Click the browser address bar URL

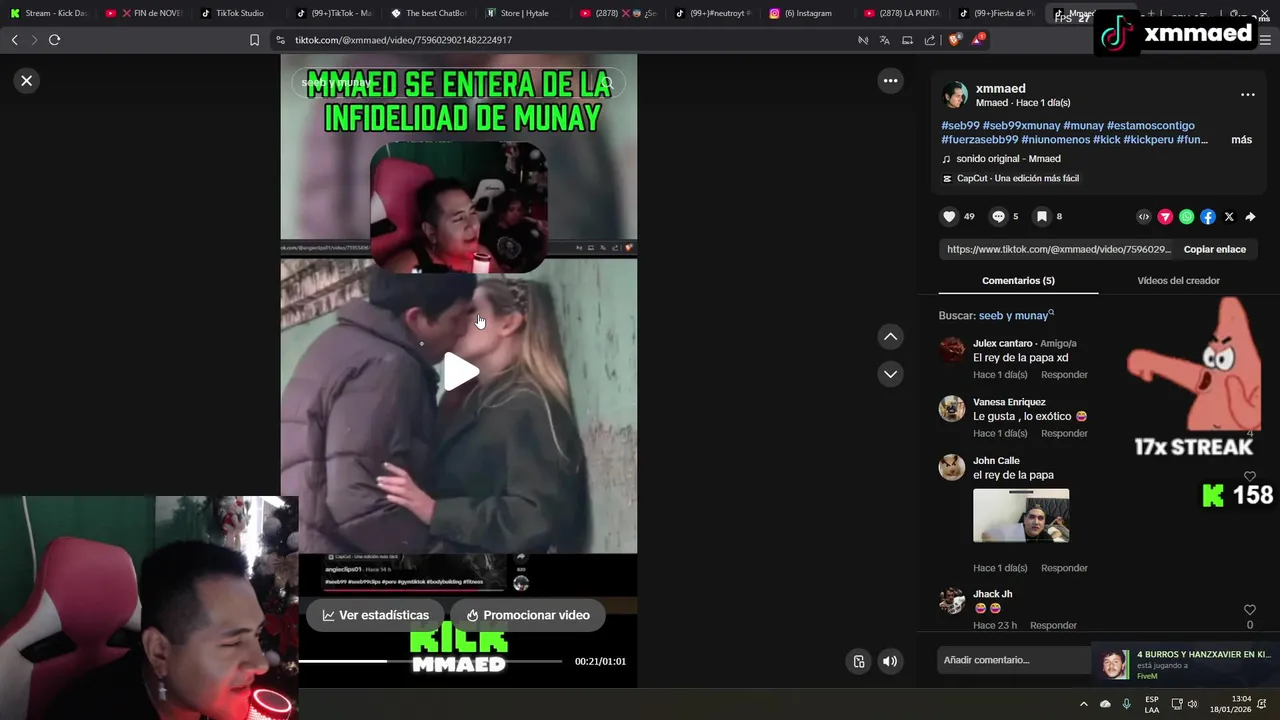(x=403, y=40)
